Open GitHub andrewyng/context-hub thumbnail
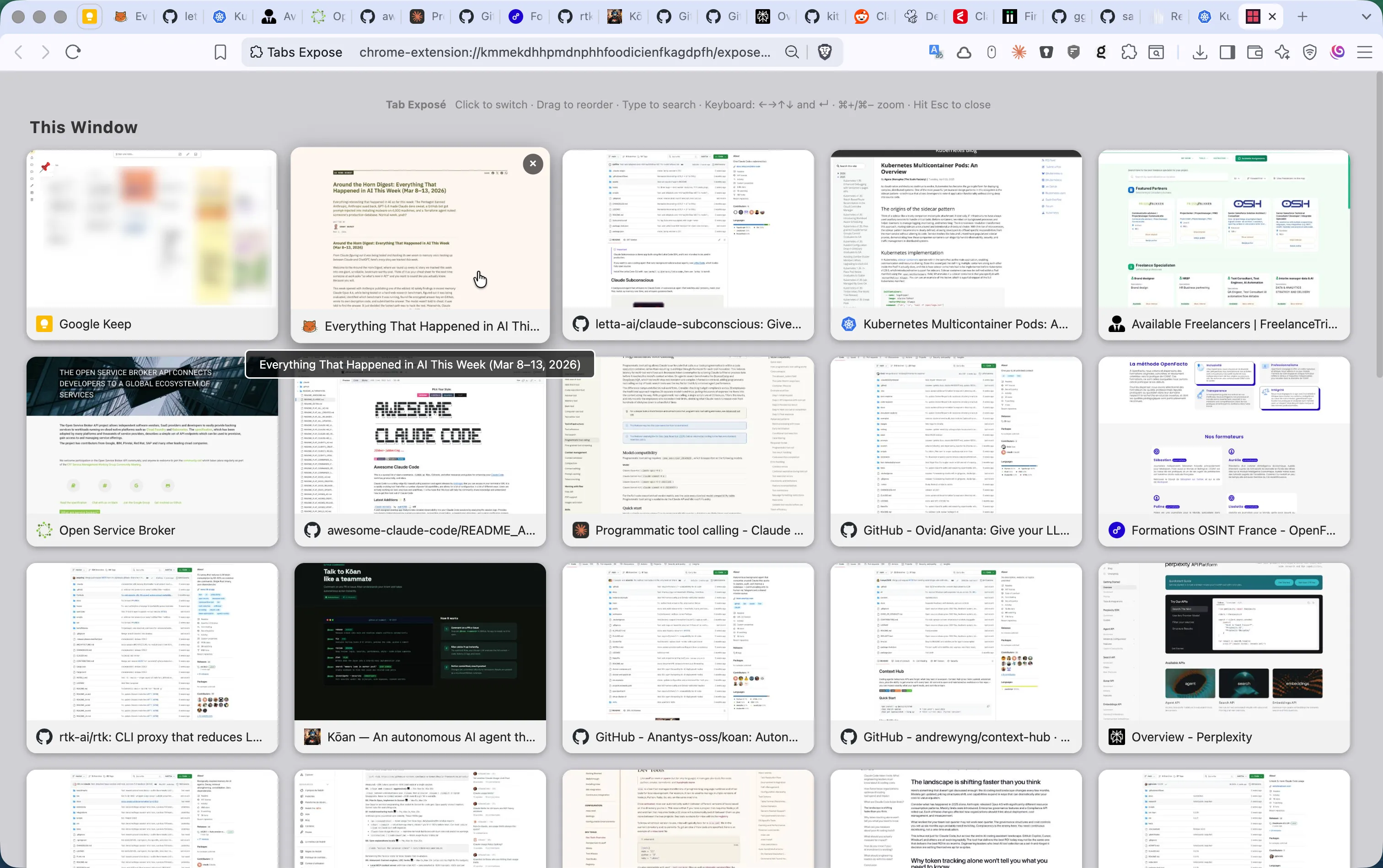The image size is (1383, 868). pos(956,659)
